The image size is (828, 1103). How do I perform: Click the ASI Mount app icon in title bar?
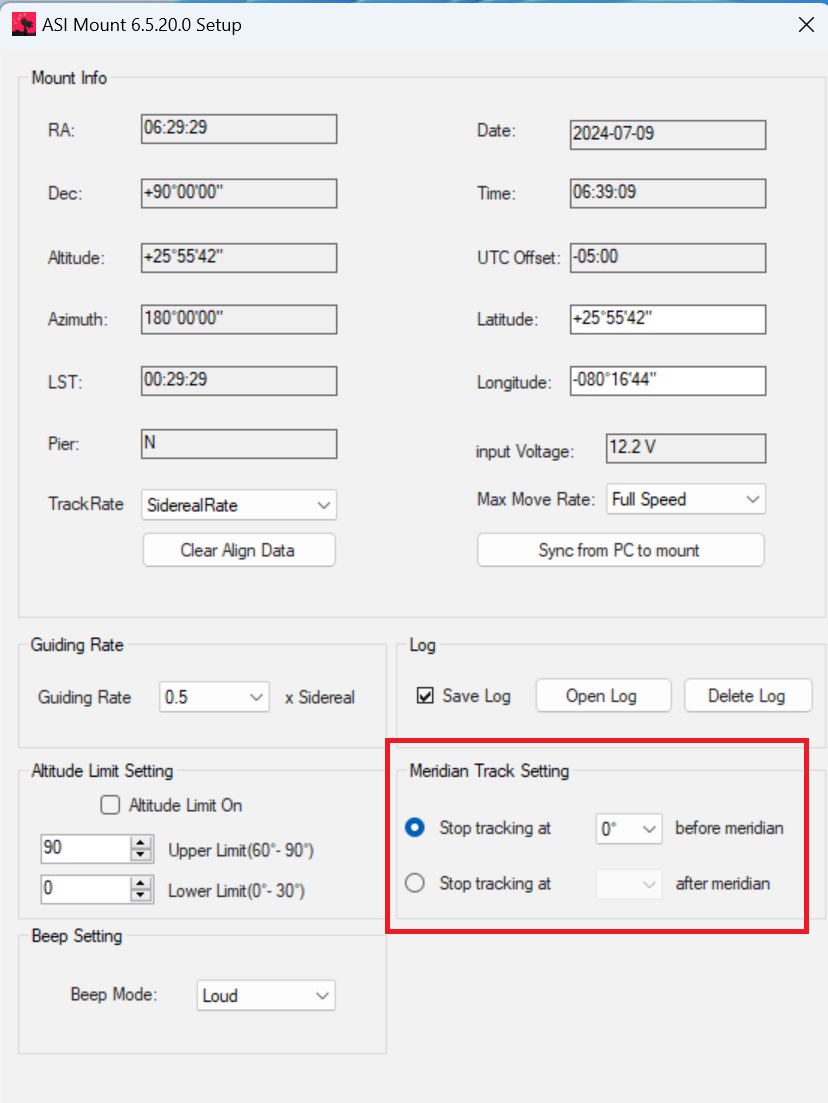[x=24, y=25]
